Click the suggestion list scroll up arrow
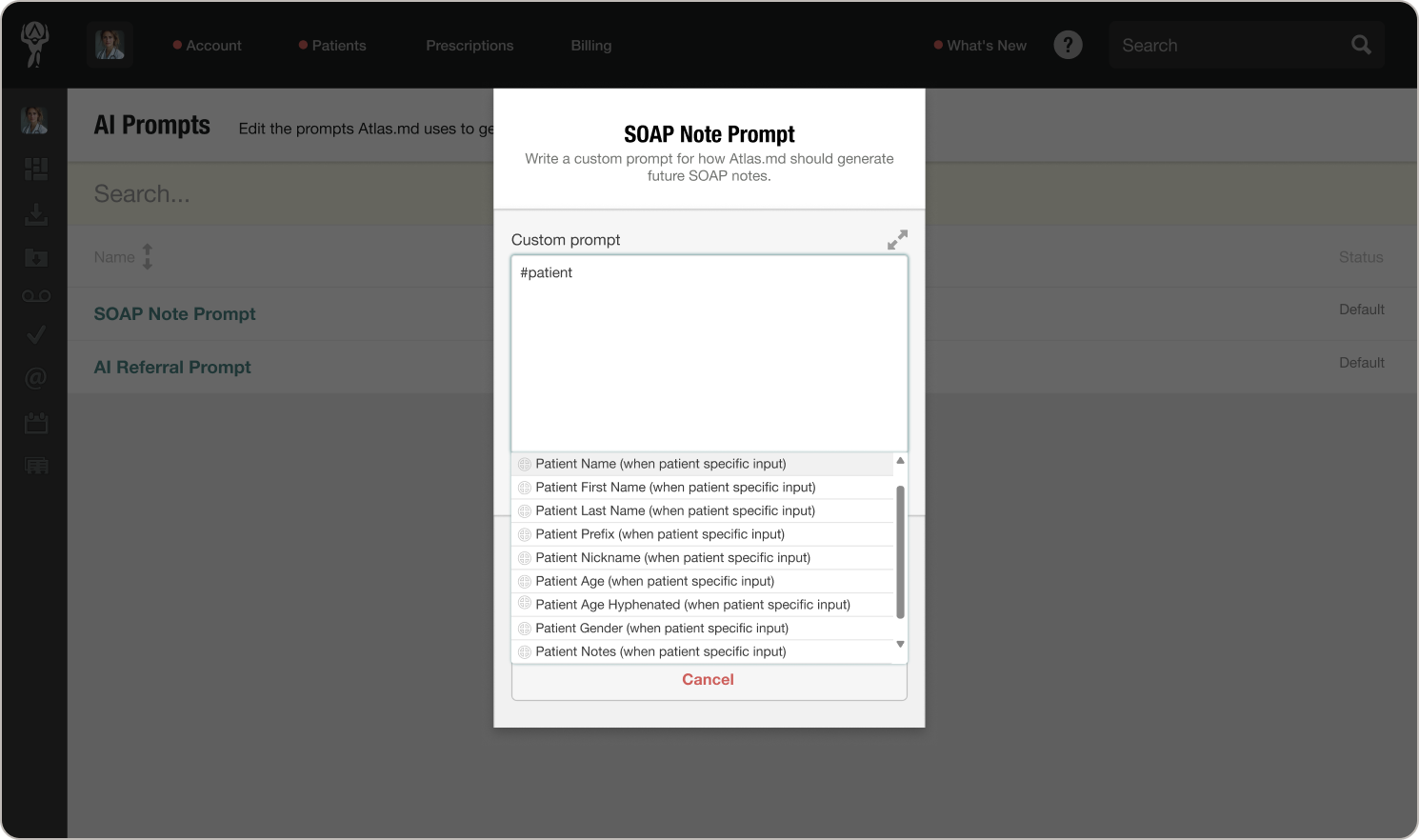Screen dimensions: 1419x840 (x=900, y=461)
